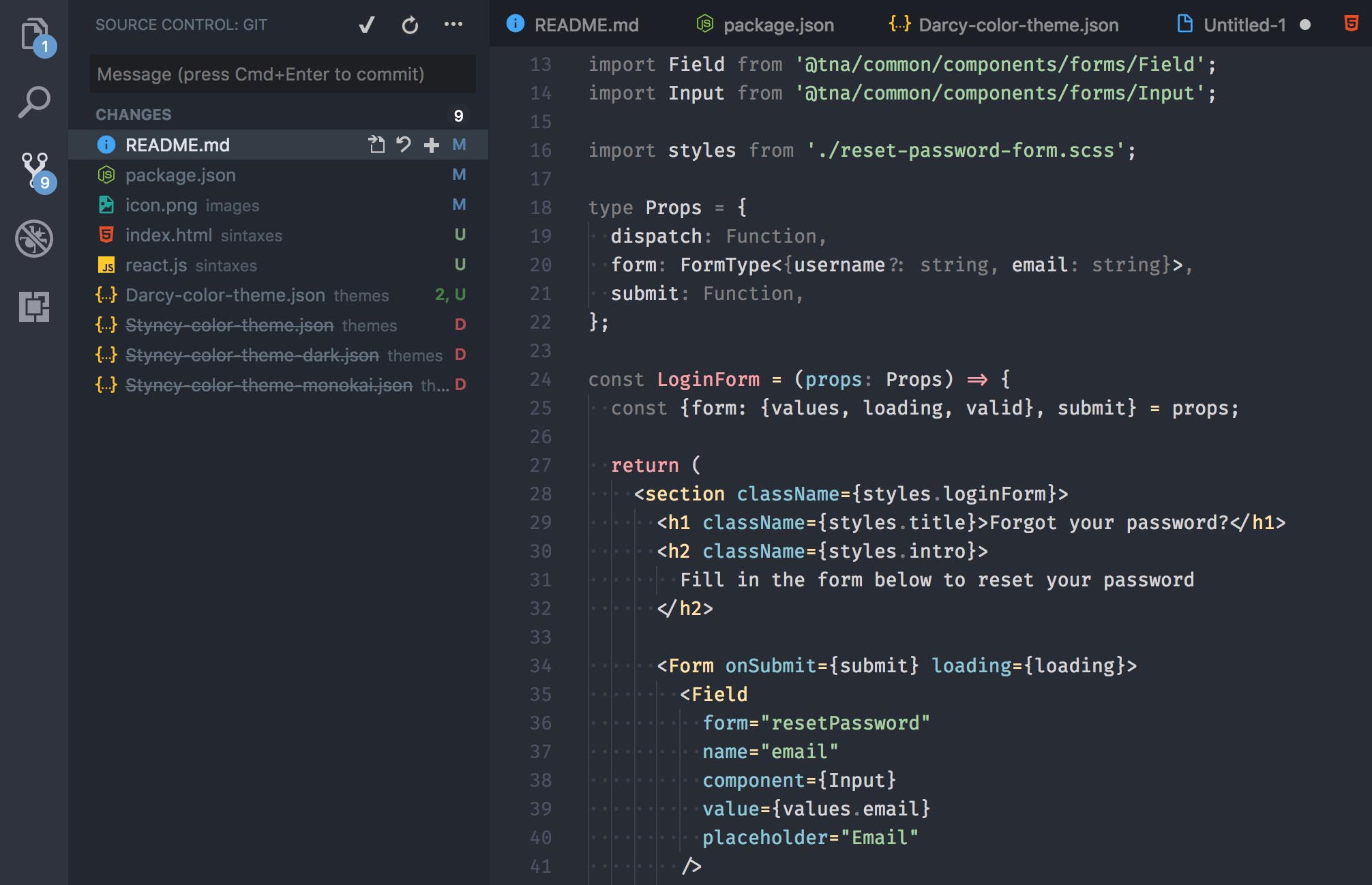Click the Source Control activity icon
Screen dimensions: 1372x885
(x=34, y=170)
